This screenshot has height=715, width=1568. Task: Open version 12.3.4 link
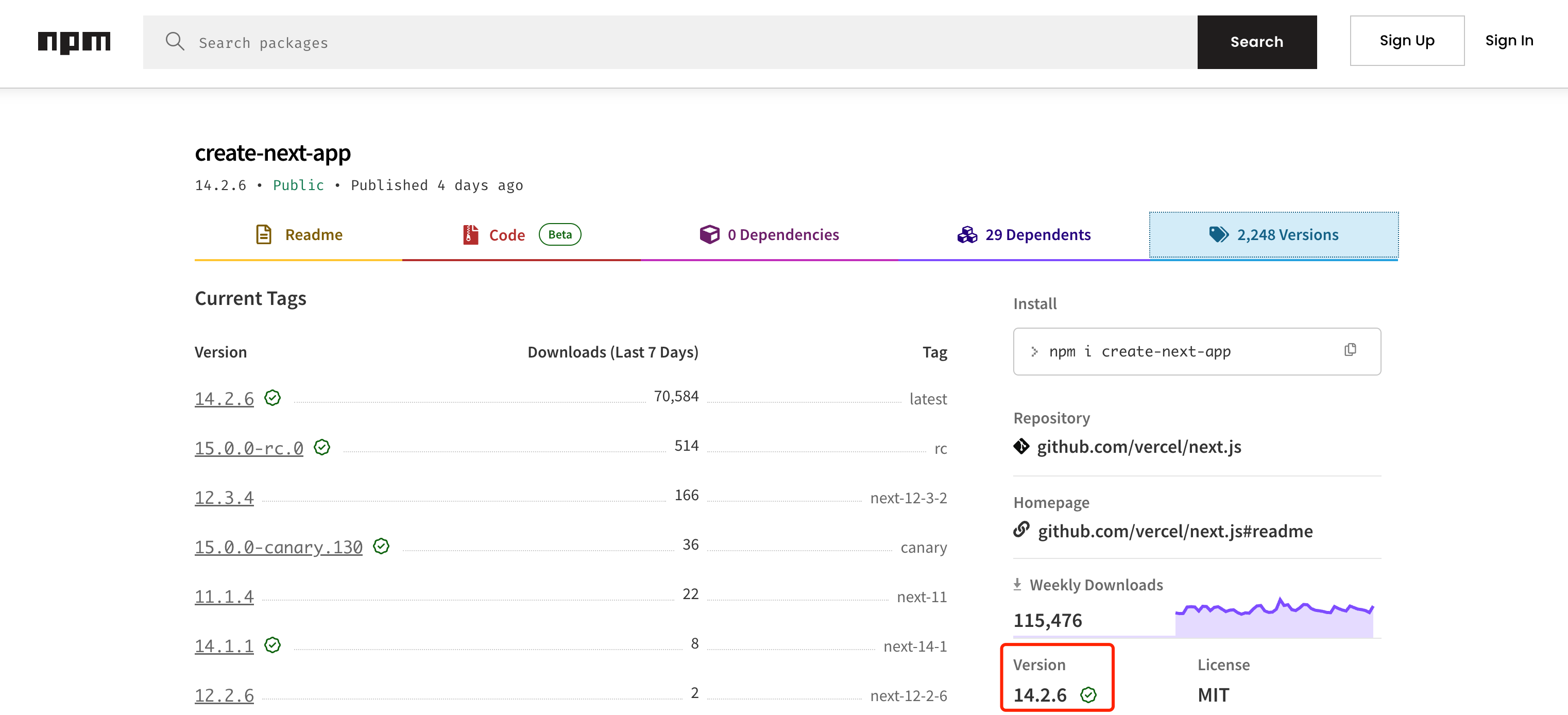[x=224, y=498]
